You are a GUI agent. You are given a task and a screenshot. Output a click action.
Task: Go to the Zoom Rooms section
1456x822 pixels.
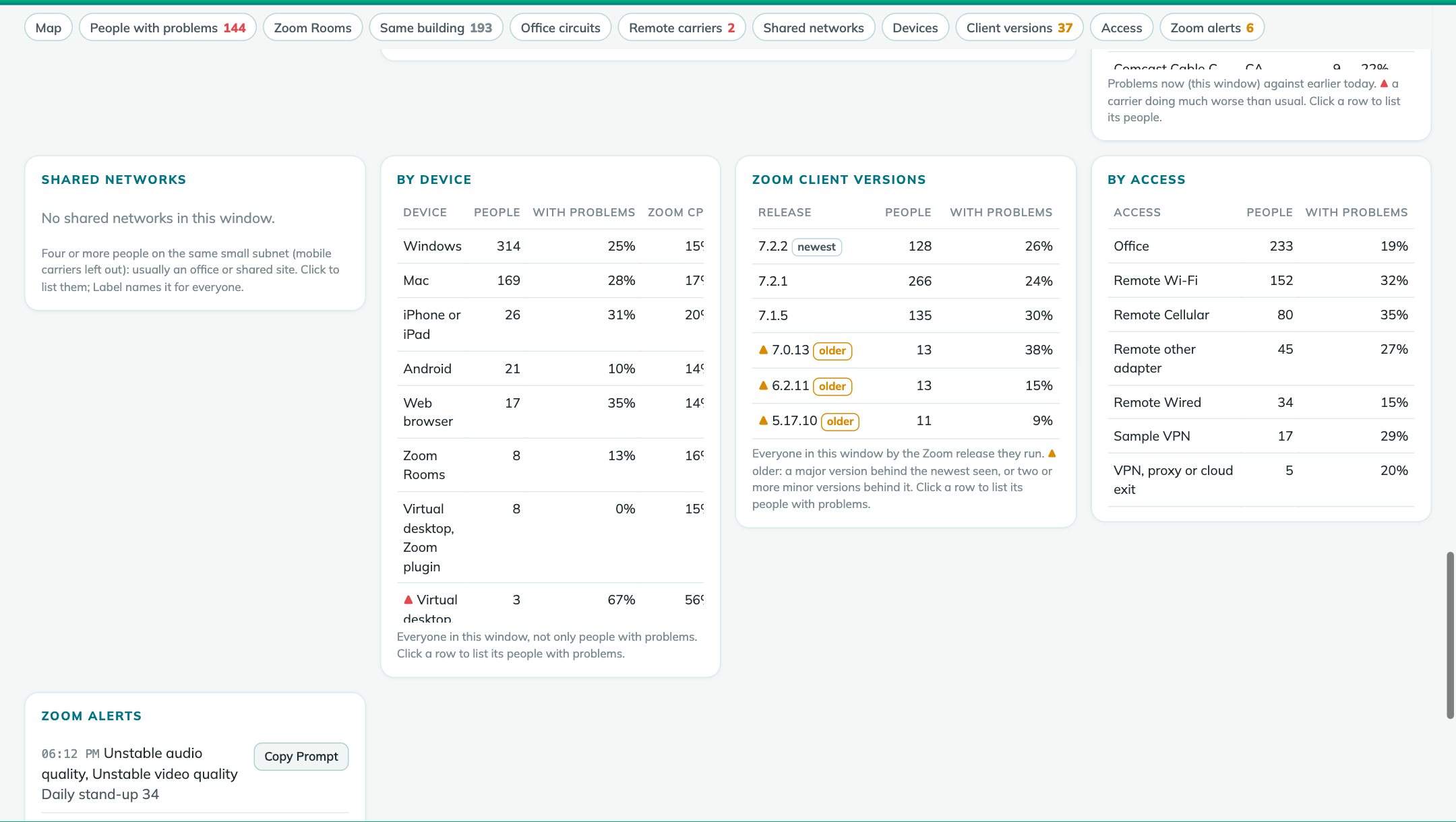(x=313, y=28)
